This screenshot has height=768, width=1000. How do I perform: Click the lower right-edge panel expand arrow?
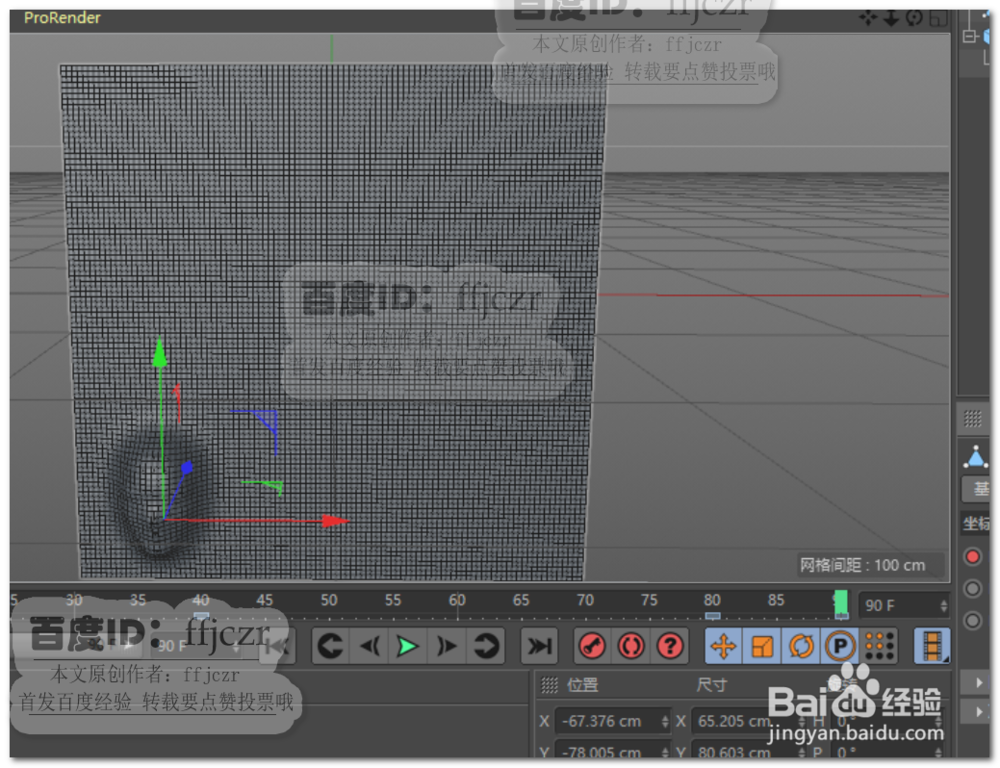[x=979, y=711]
